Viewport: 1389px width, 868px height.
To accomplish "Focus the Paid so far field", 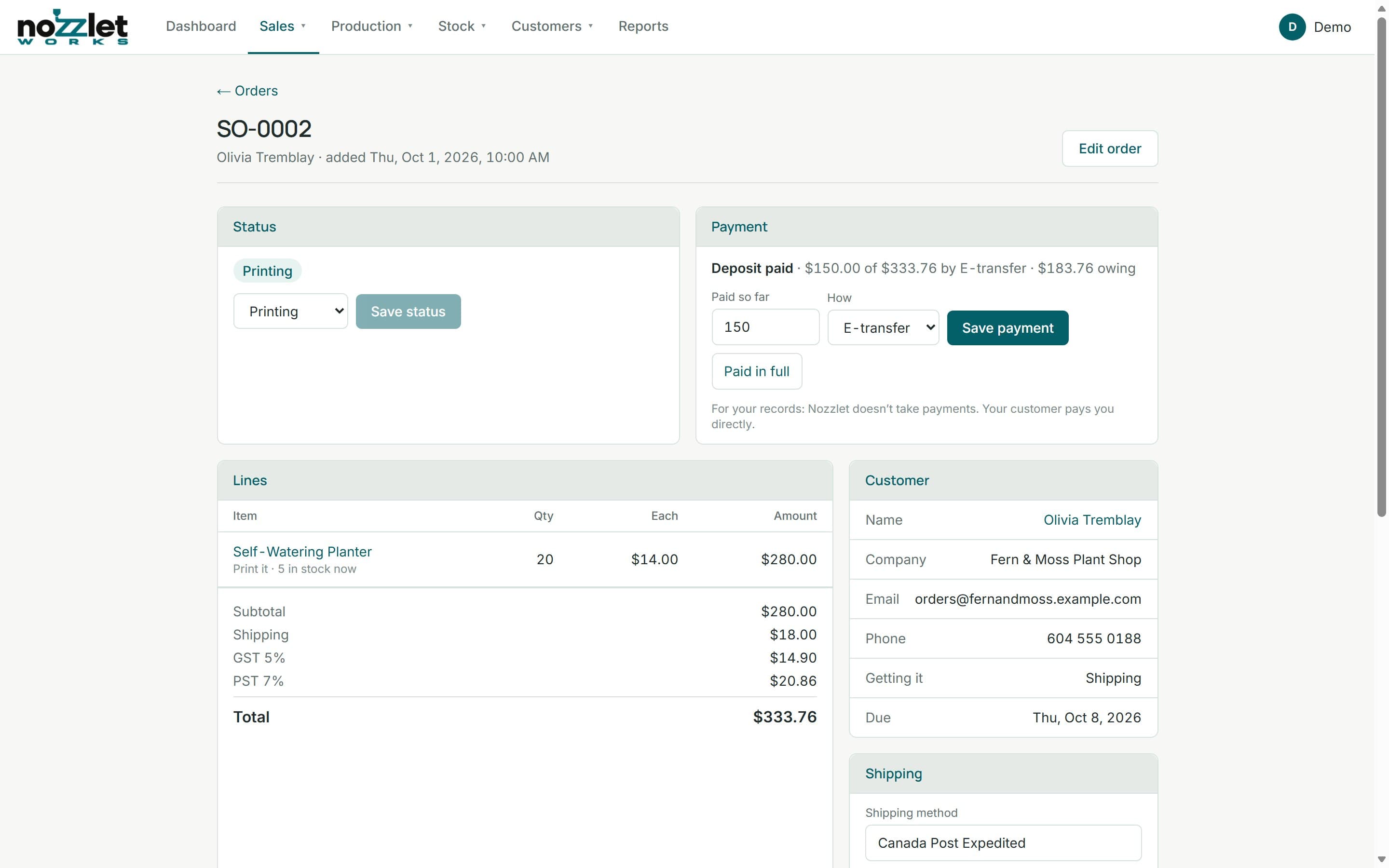I will click(765, 327).
